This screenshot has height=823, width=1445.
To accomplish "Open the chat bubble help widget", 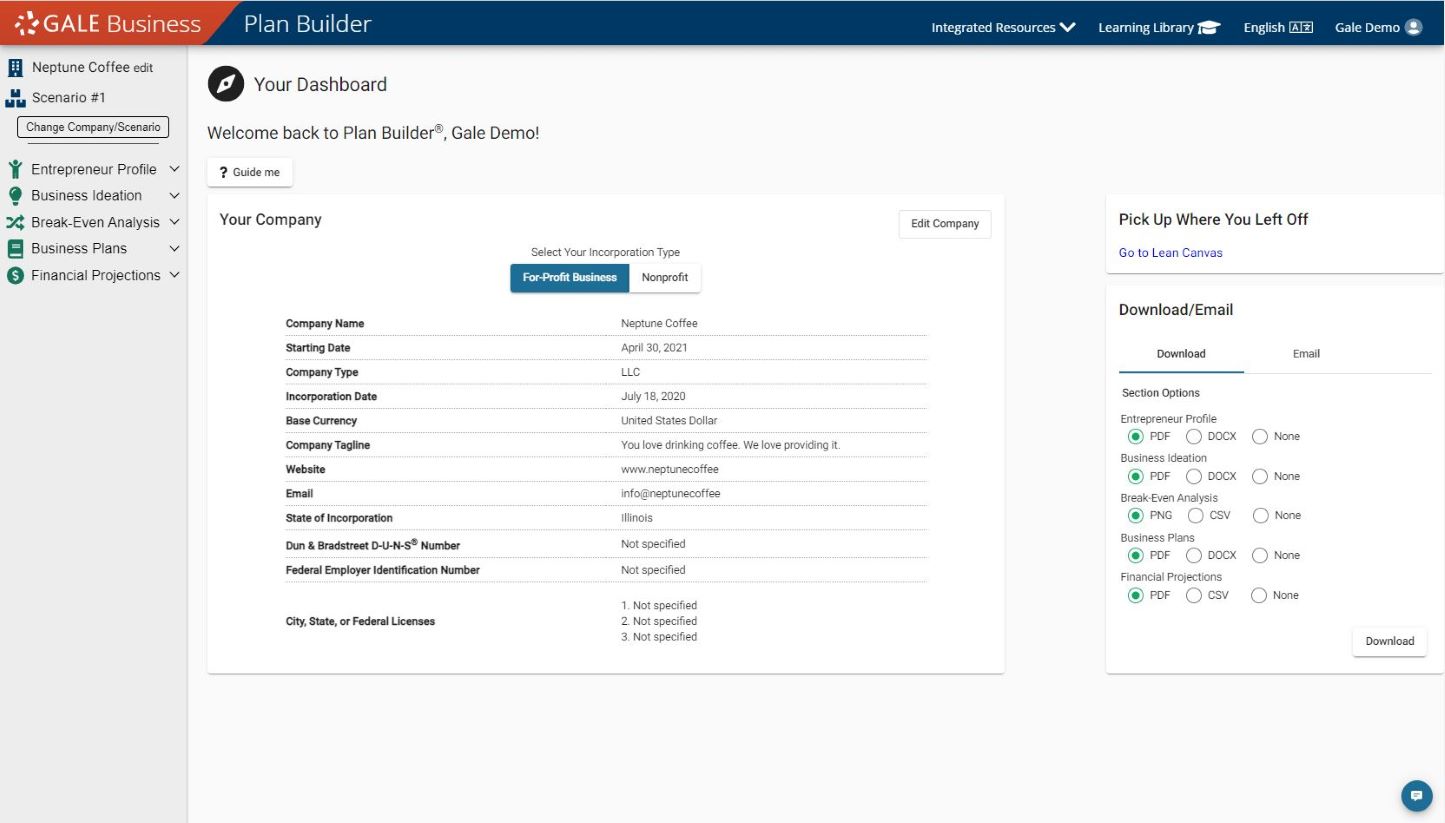I will click(x=1416, y=796).
